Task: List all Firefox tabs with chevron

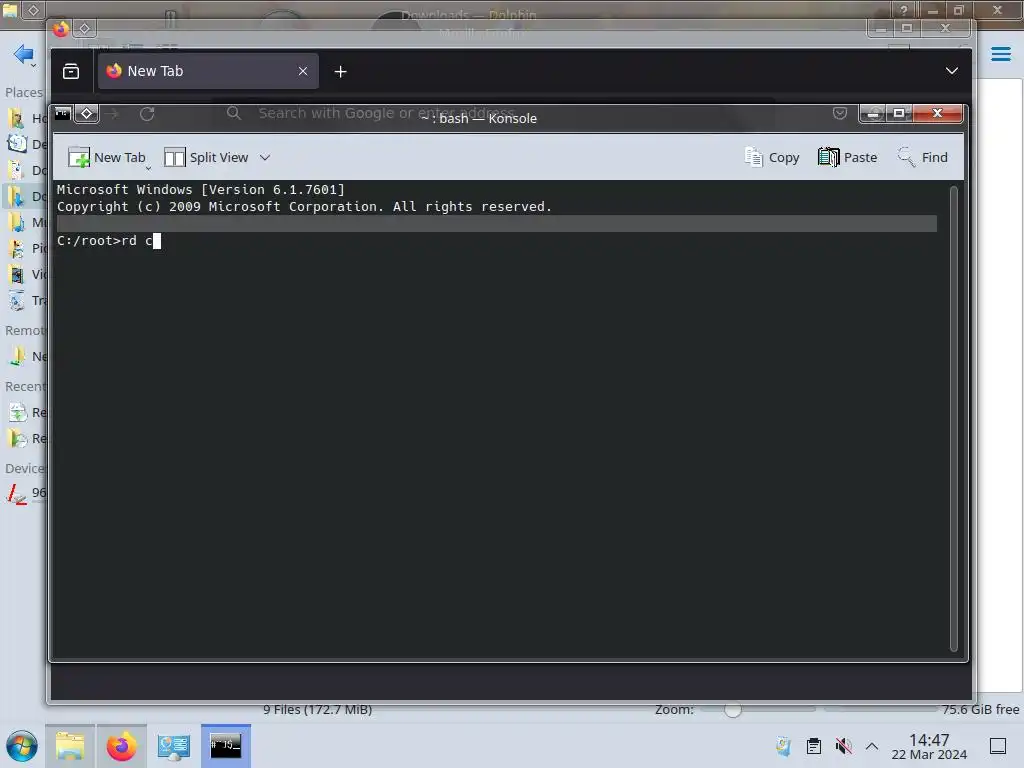Action: coord(952,71)
